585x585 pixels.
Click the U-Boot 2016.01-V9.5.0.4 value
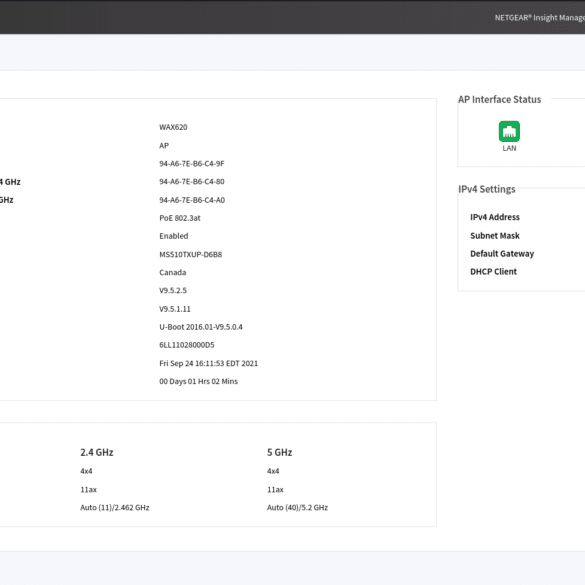[x=201, y=327]
